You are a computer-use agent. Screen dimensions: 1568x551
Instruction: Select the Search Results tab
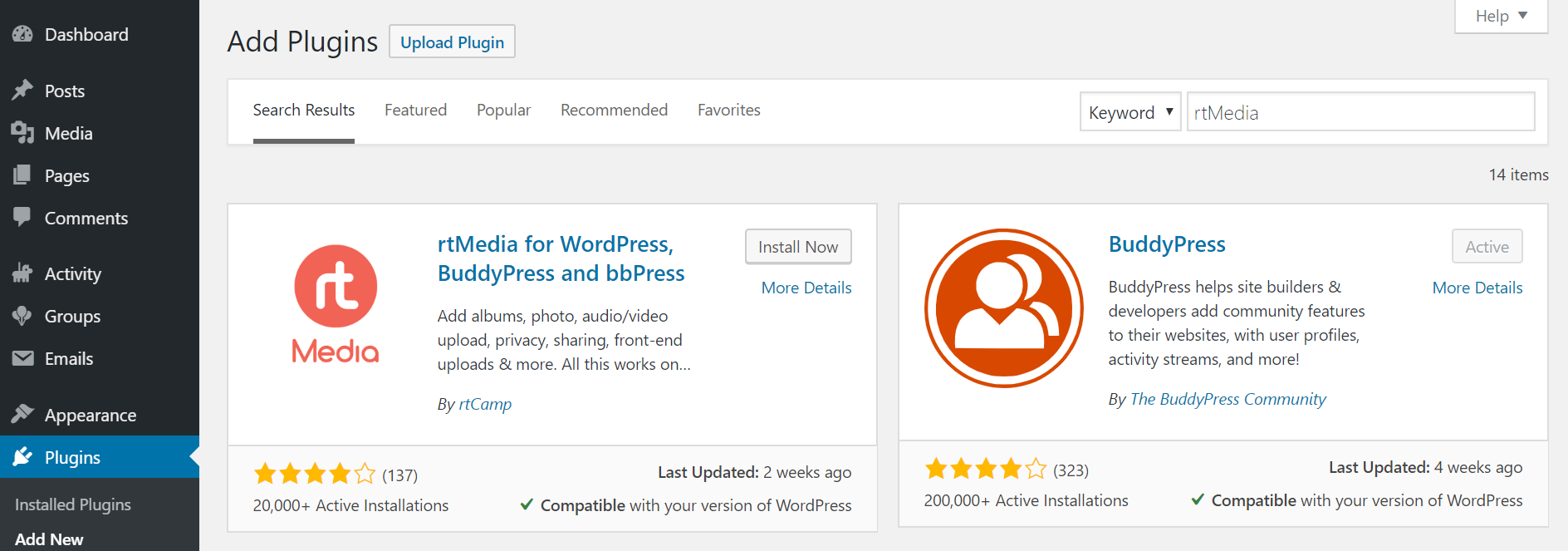[x=304, y=111]
